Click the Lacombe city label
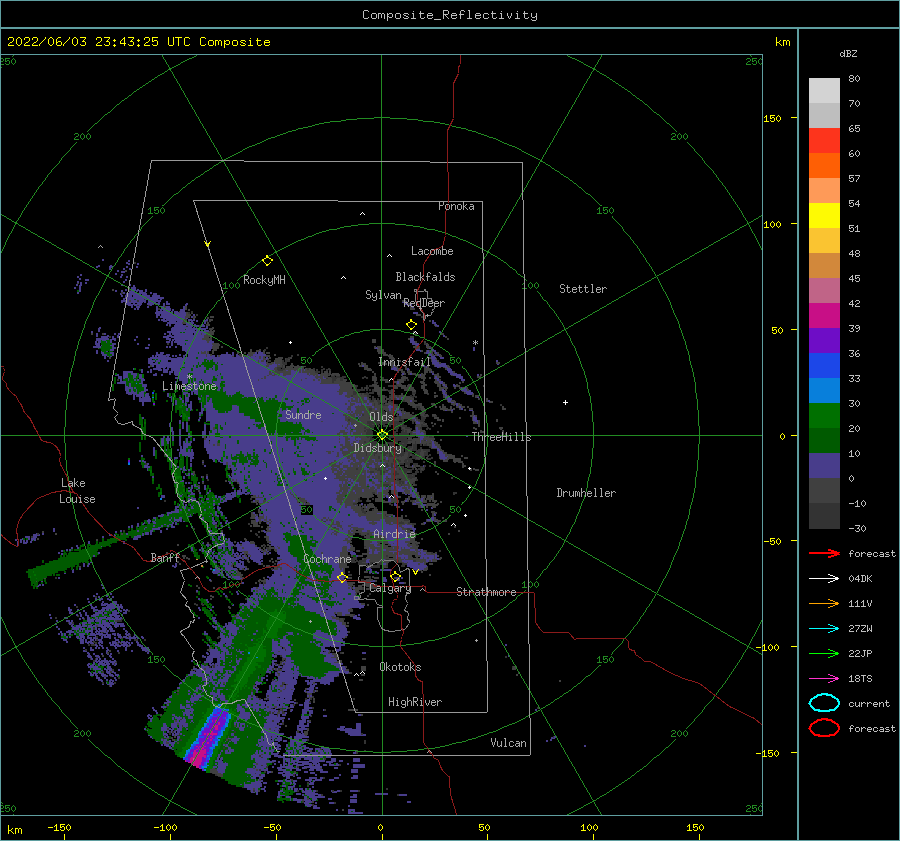The width and height of the screenshot is (900, 841). click(432, 251)
